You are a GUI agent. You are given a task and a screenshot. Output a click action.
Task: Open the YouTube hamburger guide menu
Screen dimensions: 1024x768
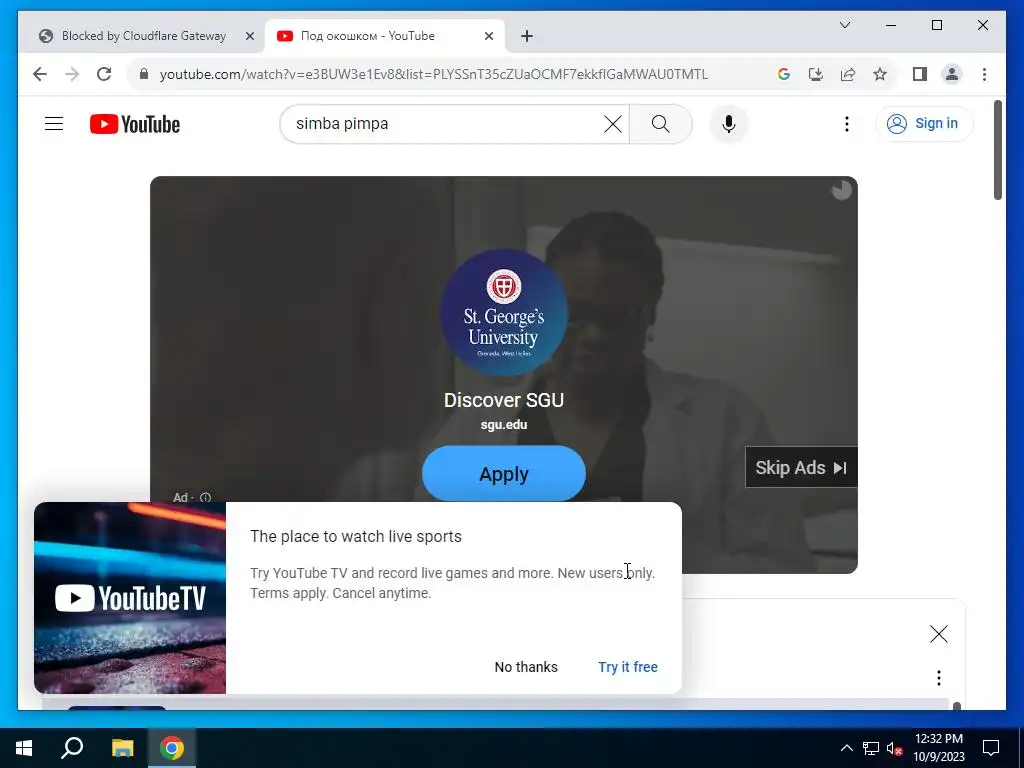[x=54, y=123]
